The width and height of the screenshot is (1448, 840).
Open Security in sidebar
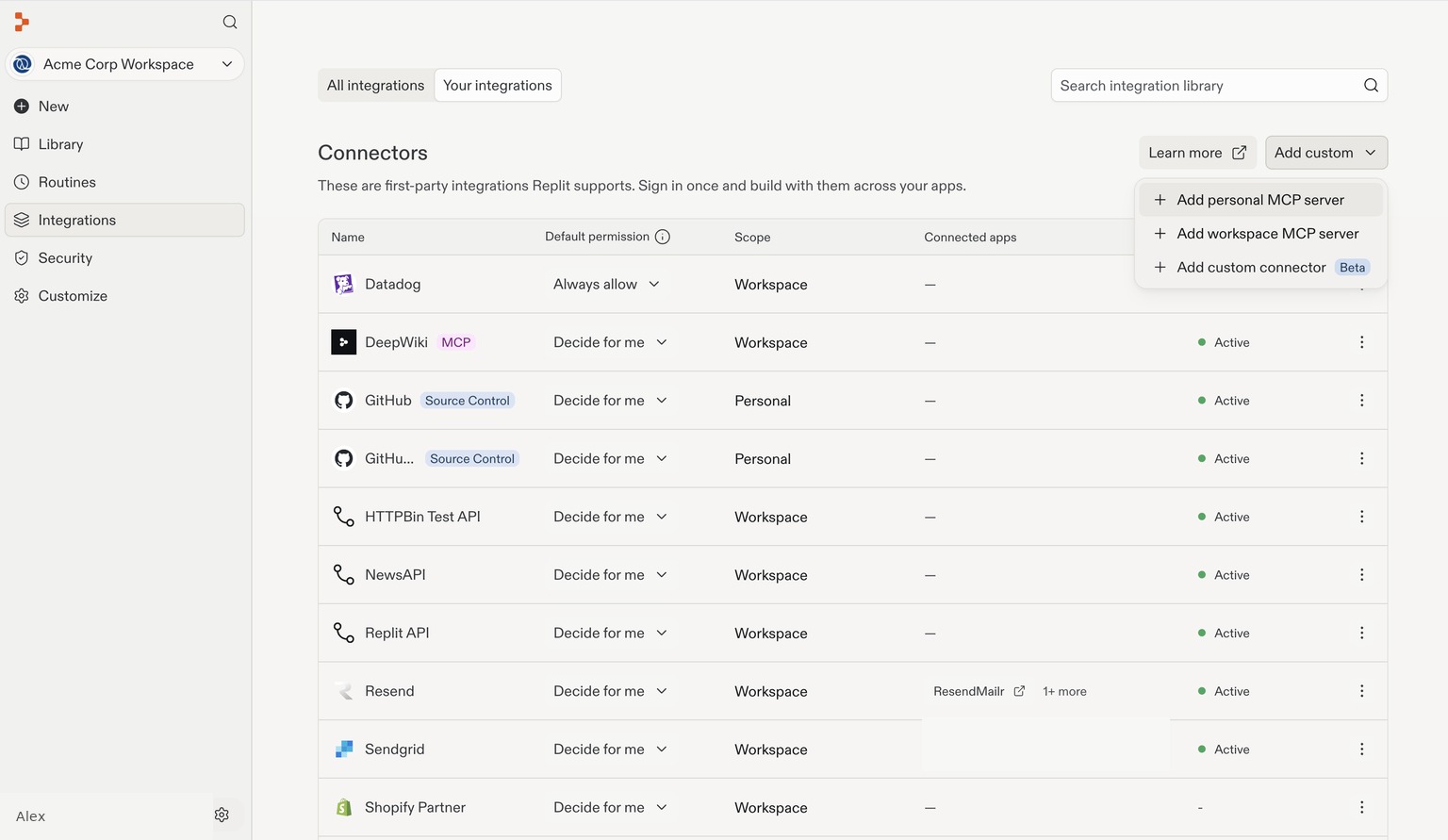tap(124, 258)
